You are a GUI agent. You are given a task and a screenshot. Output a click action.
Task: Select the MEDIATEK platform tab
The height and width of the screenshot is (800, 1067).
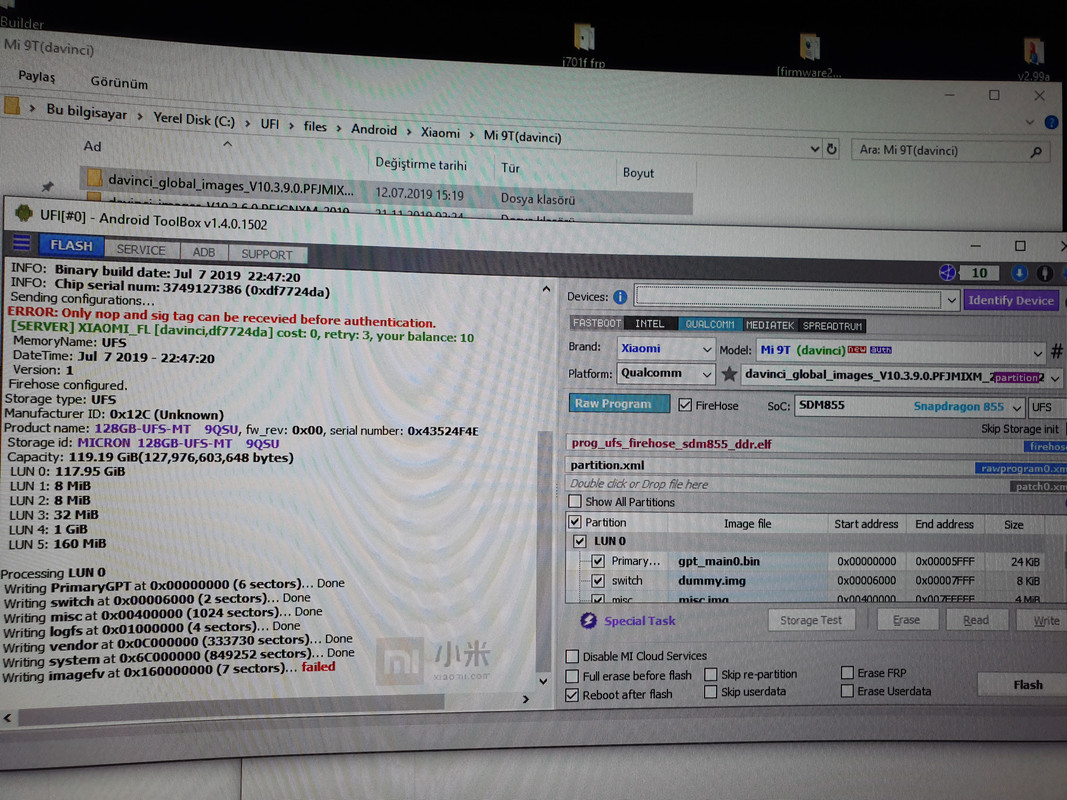770,325
